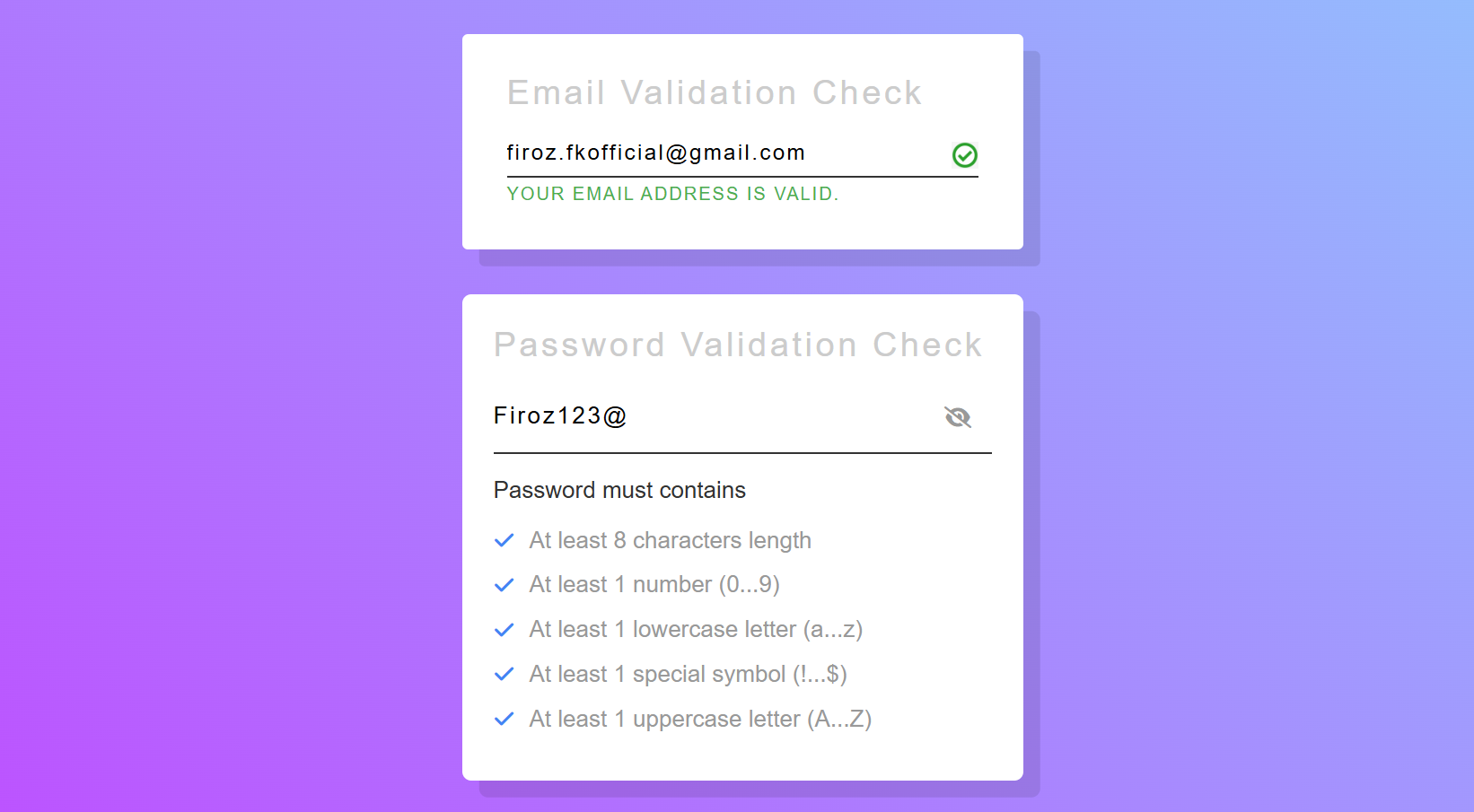Viewport: 1474px width, 812px height.
Task: Show the password by clicking the eye toggle
Action: 958,416
